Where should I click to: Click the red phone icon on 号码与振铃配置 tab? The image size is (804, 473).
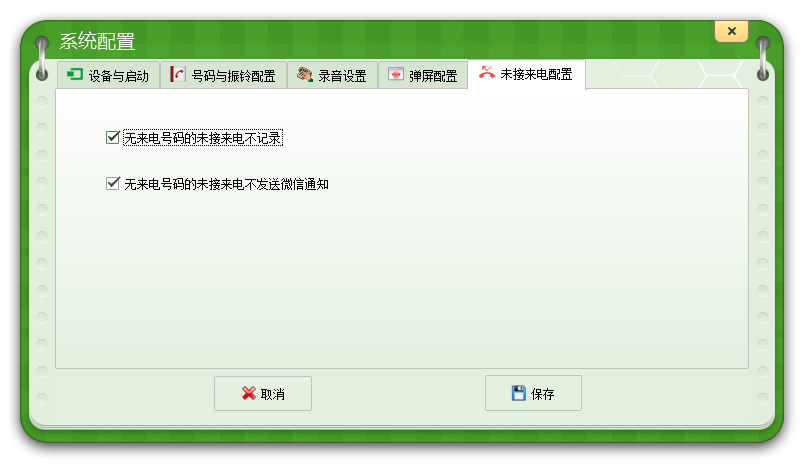click(178, 75)
